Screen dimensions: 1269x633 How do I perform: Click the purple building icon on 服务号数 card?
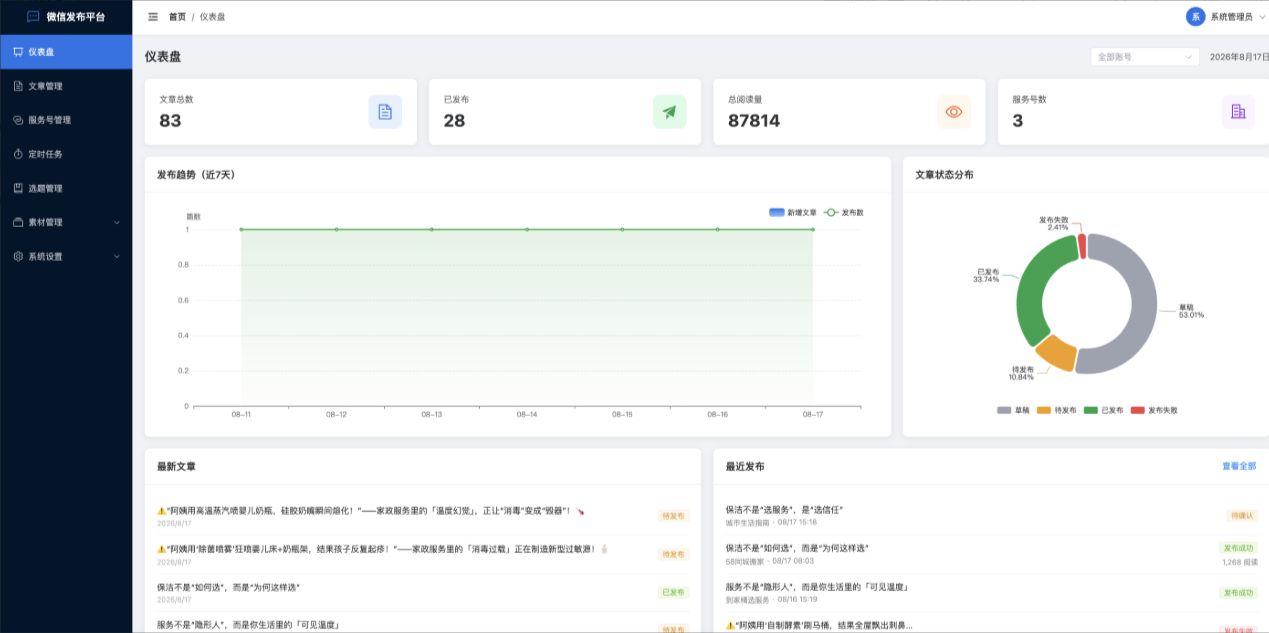[1238, 112]
